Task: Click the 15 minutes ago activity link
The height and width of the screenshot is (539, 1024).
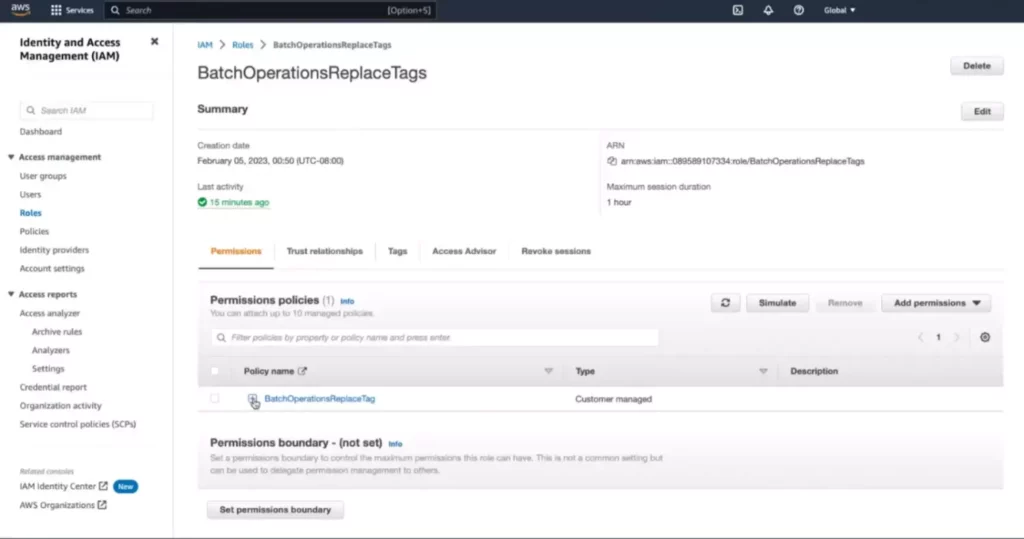Action: click(239, 203)
